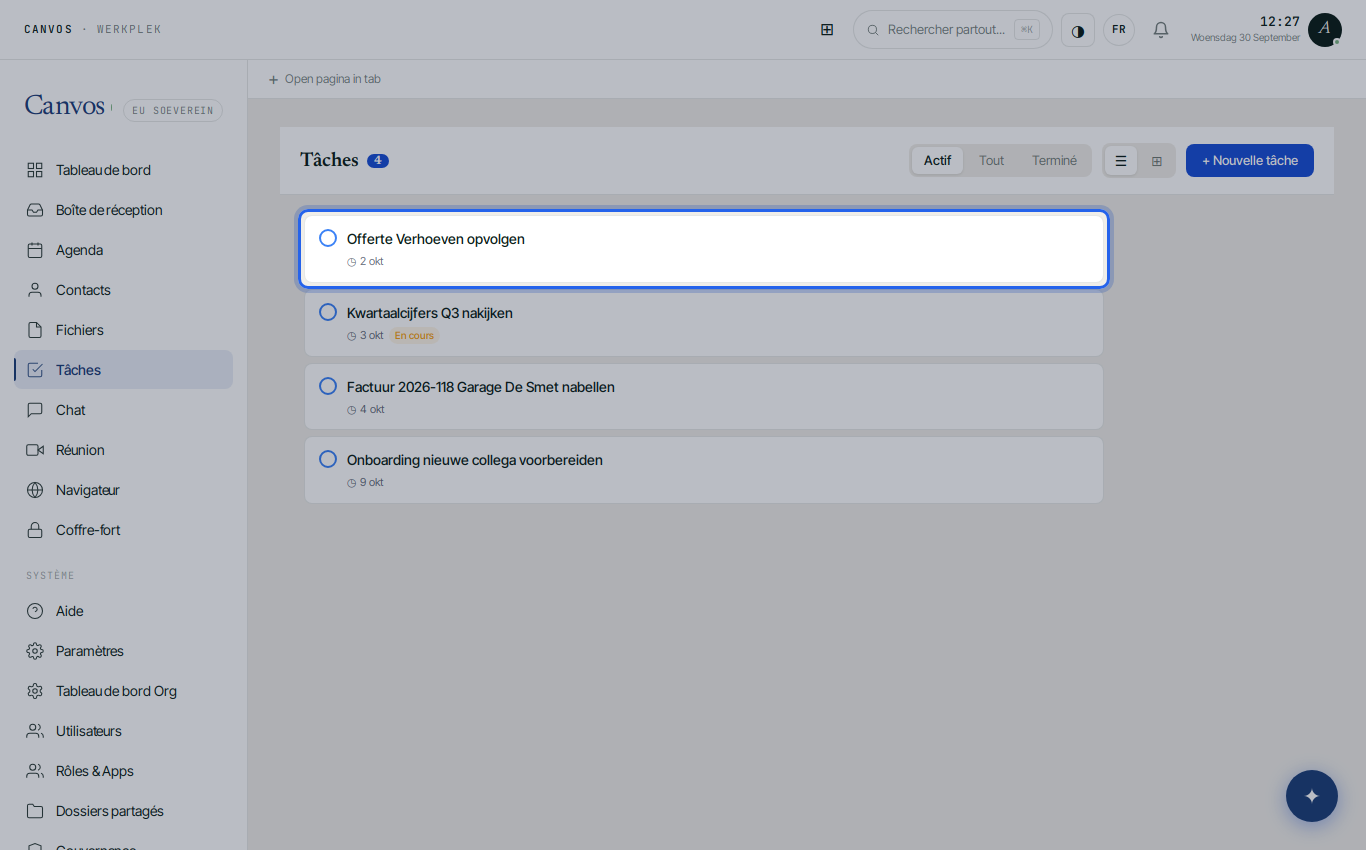Click the Fichiers document icon
The height and width of the screenshot is (850, 1366).
[35, 330]
